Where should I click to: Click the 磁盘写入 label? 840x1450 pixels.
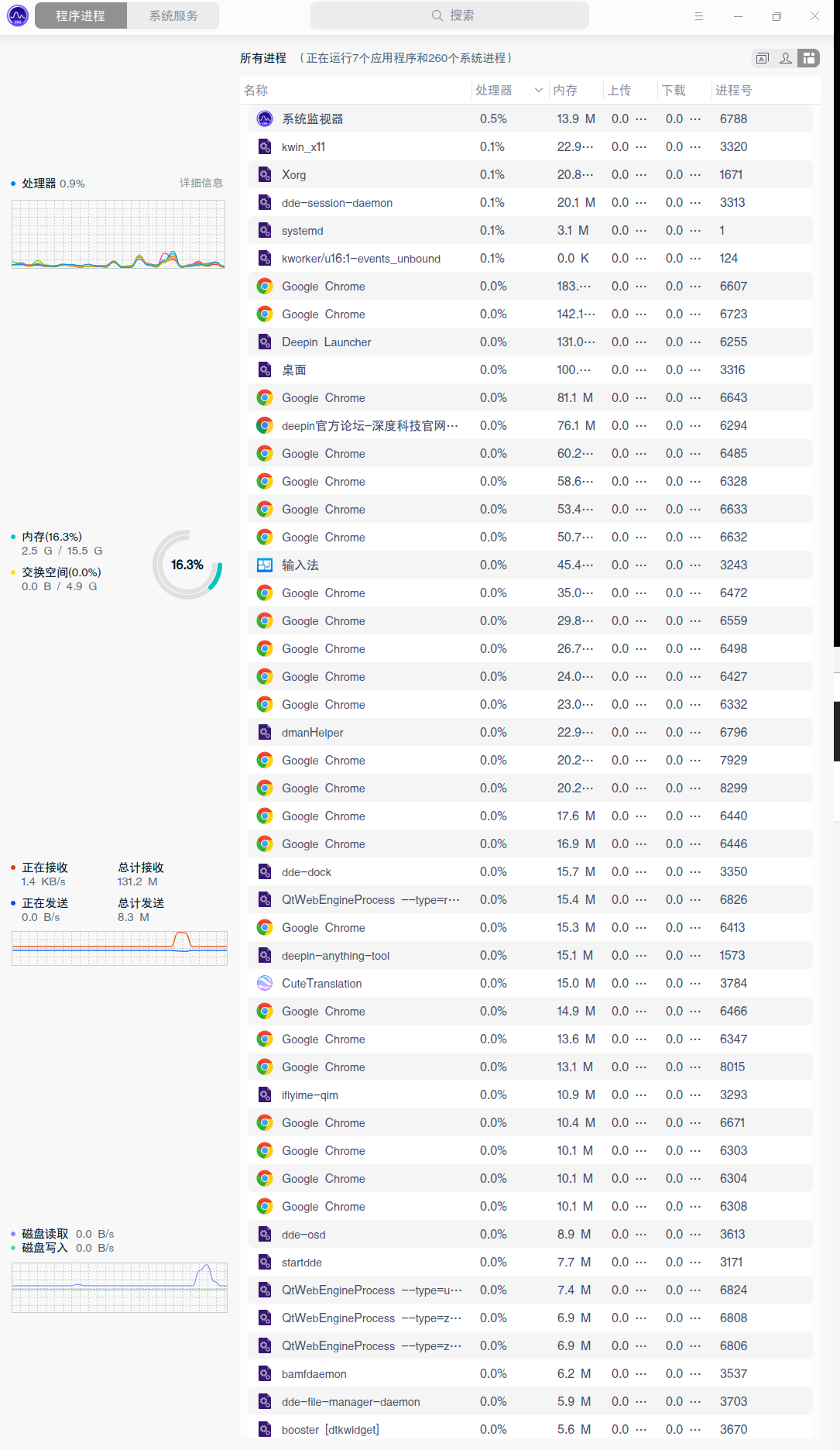(x=45, y=1248)
